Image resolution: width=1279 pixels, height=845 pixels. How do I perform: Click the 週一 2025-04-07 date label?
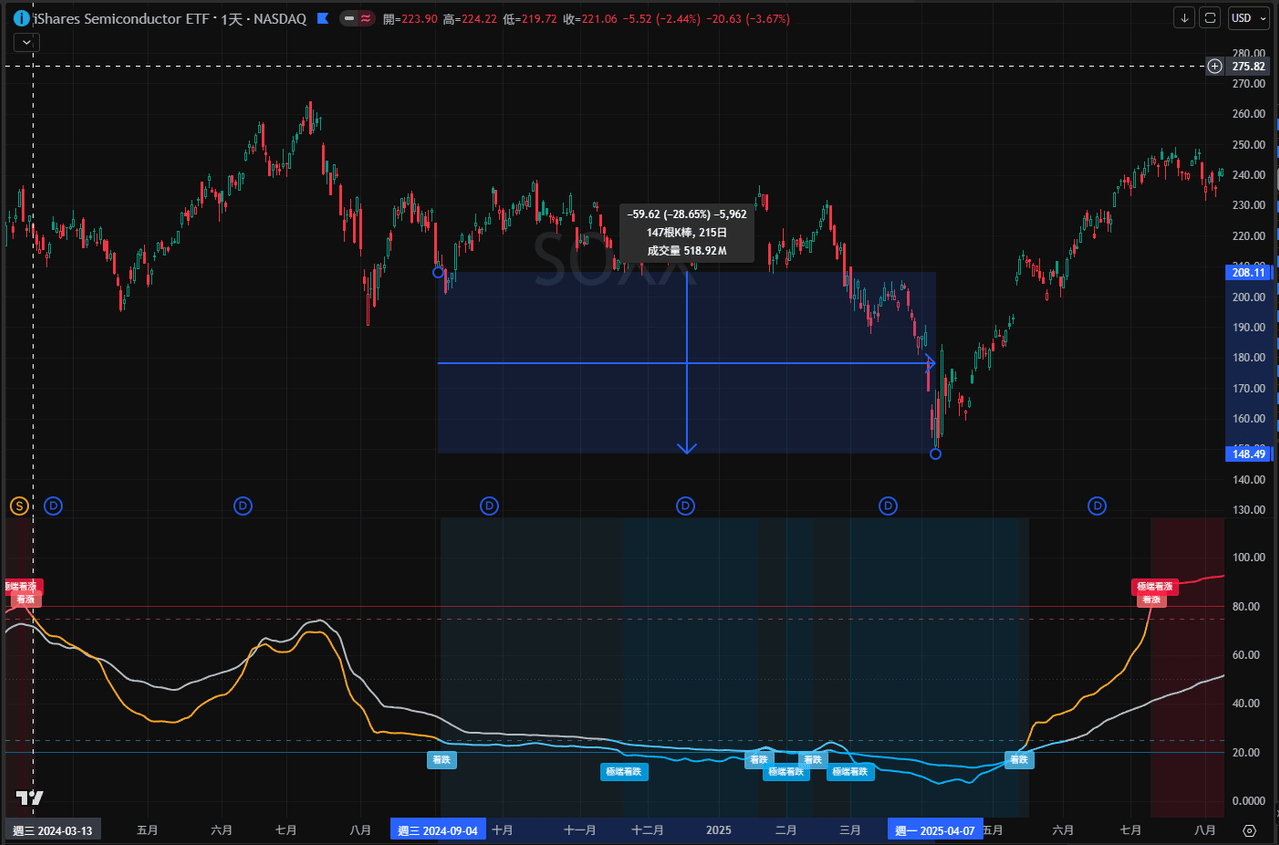click(934, 830)
